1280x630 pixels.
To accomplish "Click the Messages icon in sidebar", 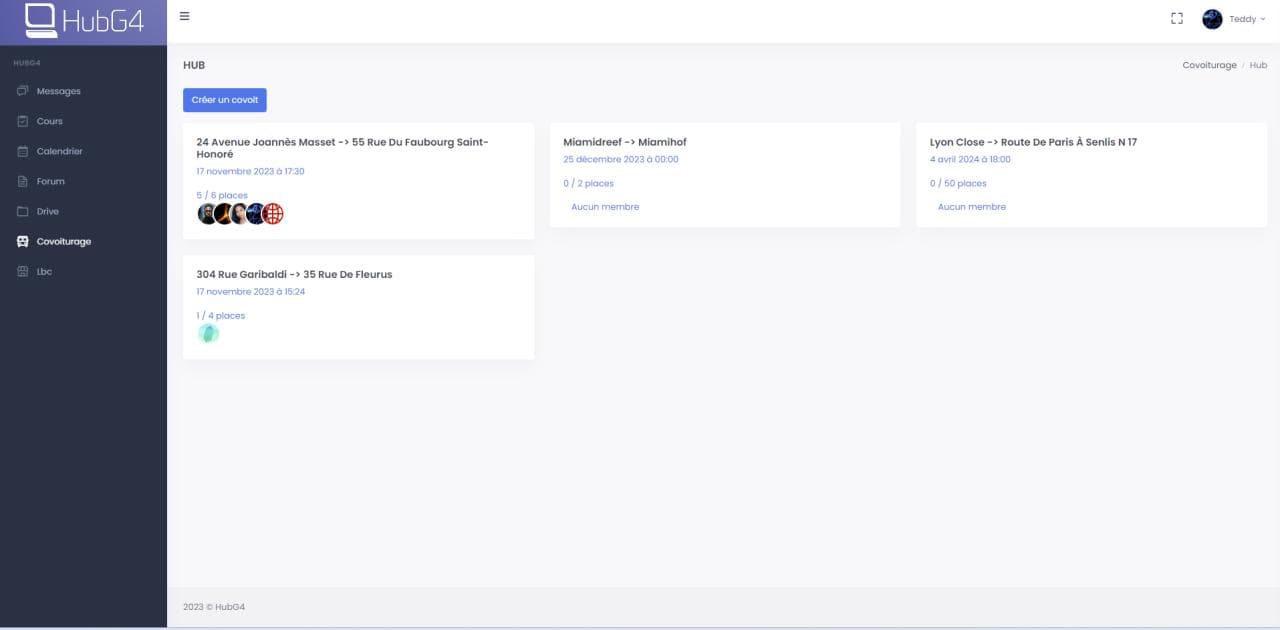I will coord(23,91).
